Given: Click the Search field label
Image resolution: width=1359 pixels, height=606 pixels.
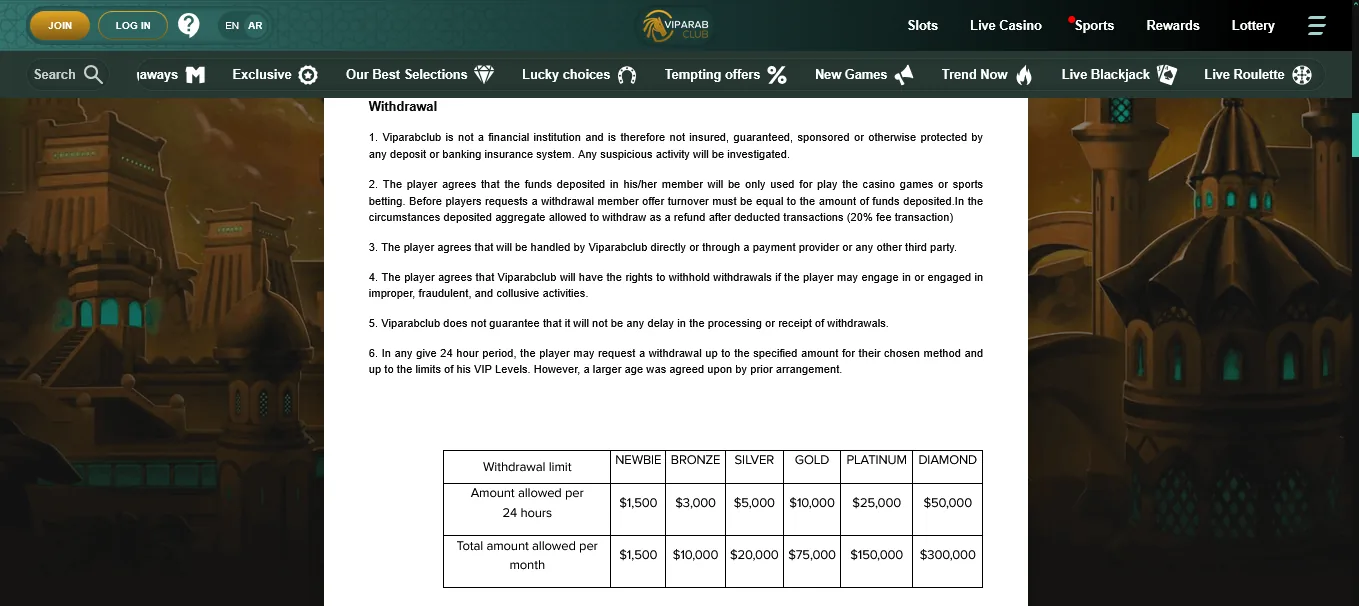Looking at the screenshot, I should (x=55, y=74).
